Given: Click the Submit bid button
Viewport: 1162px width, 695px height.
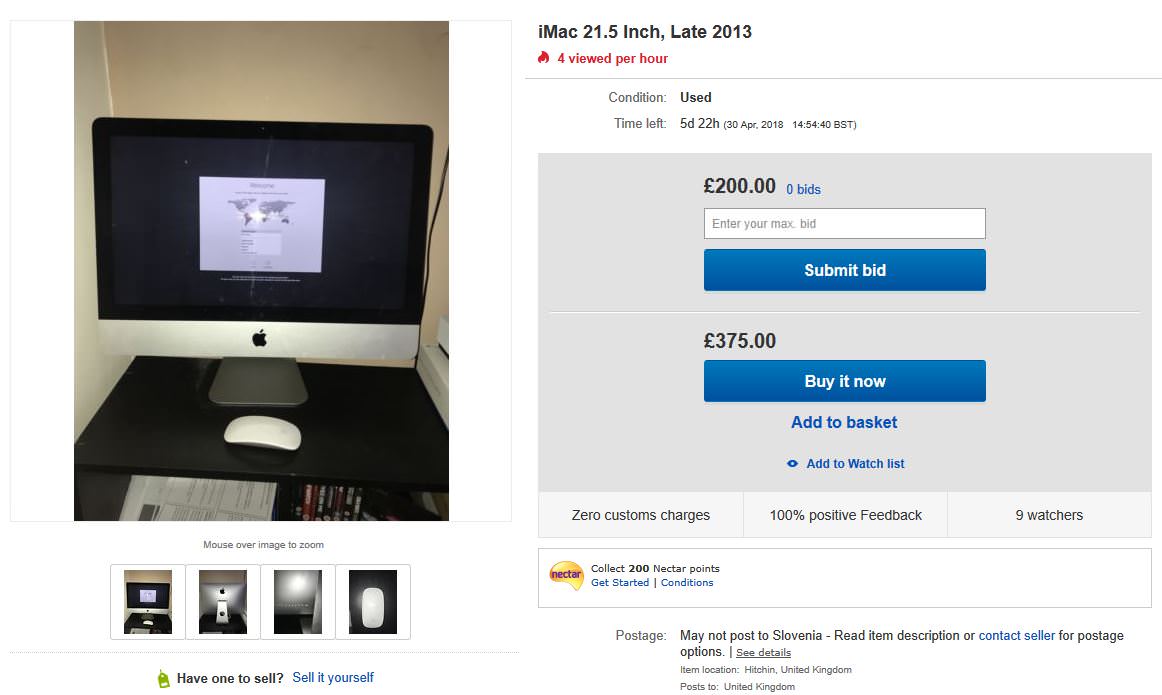Looking at the screenshot, I should (845, 270).
